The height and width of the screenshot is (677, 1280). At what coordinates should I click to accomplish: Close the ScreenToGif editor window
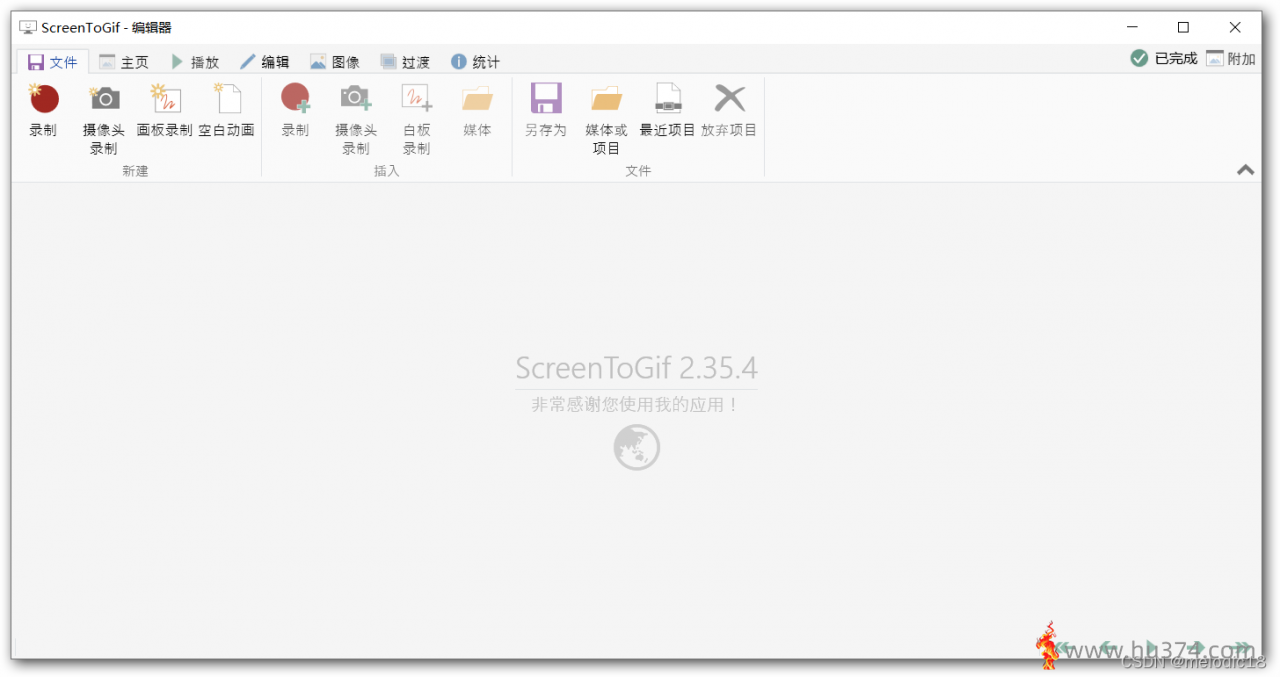pyautogui.click(x=1235, y=28)
